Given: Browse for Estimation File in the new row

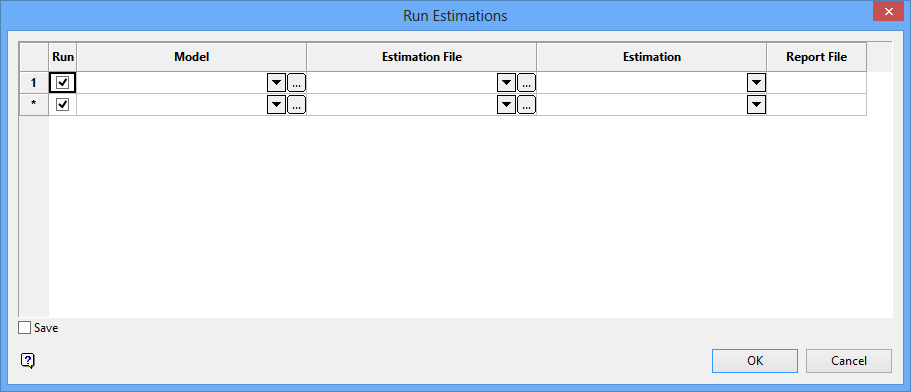Looking at the screenshot, I should coord(526,105).
